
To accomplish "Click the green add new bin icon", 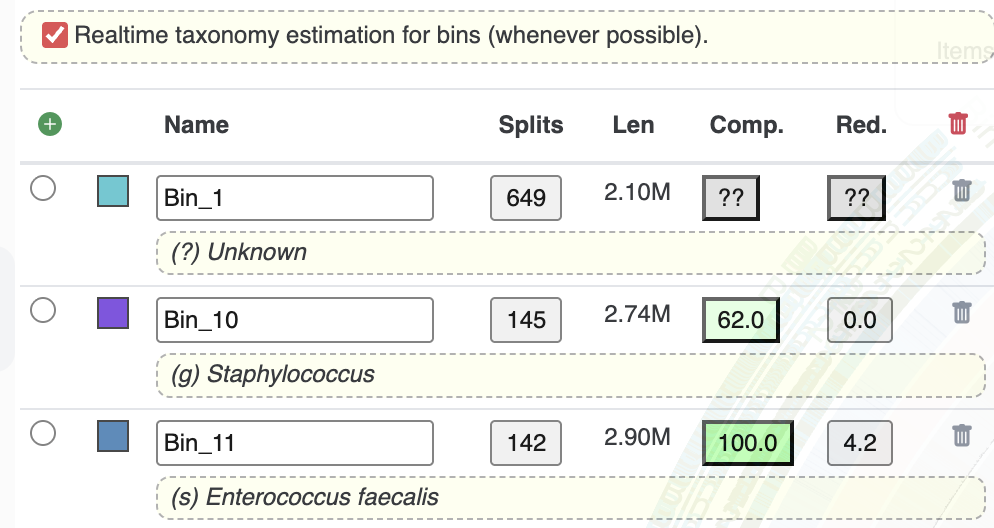I will tap(49, 125).
